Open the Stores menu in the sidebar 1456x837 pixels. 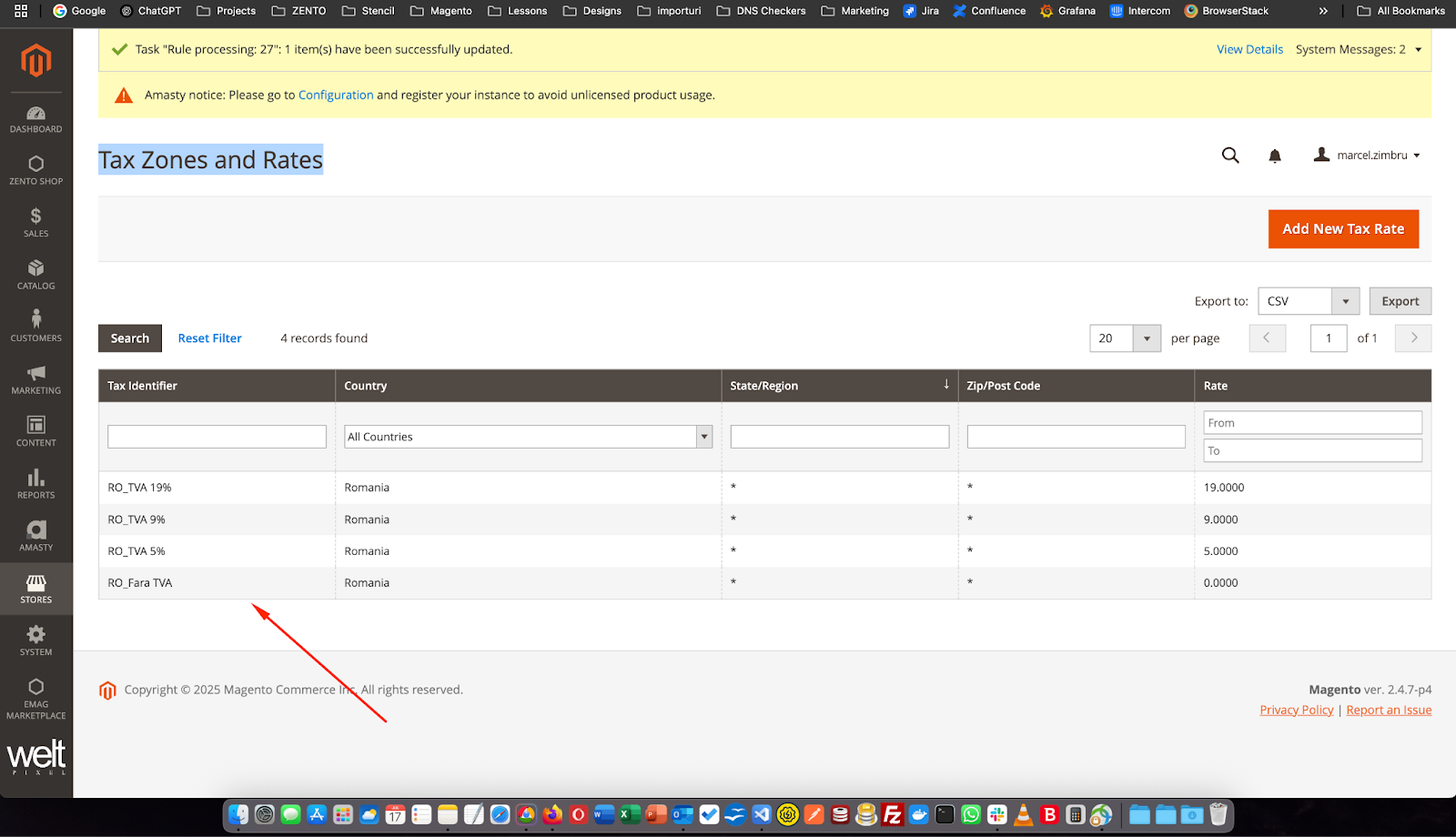click(36, 589)
